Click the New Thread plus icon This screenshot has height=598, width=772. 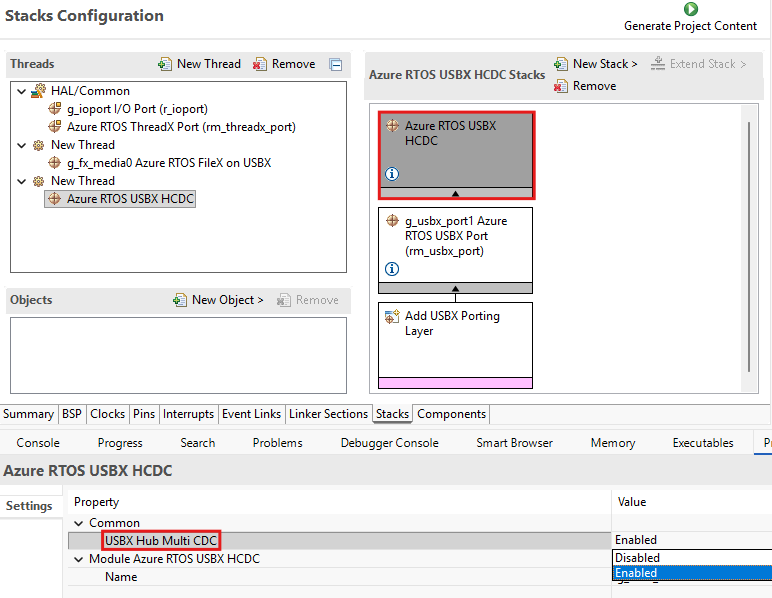tap(165, 64)
